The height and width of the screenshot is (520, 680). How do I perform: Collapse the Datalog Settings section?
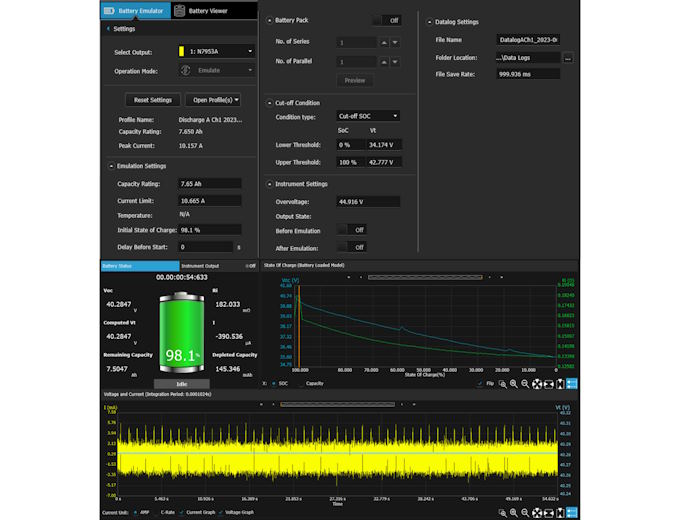pyautogui.click(x=430, y=22)
